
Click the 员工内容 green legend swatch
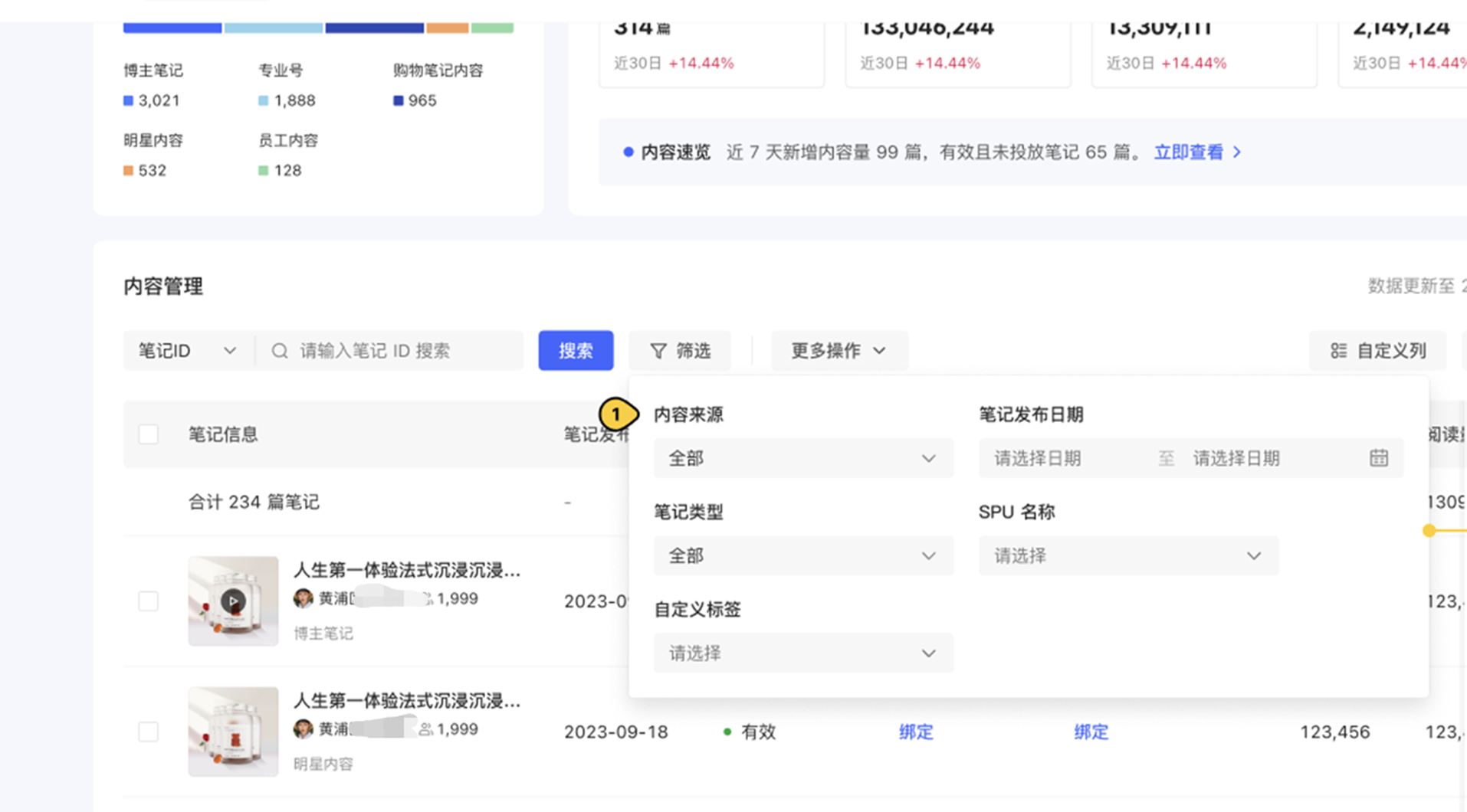click(x=263, y=170)
